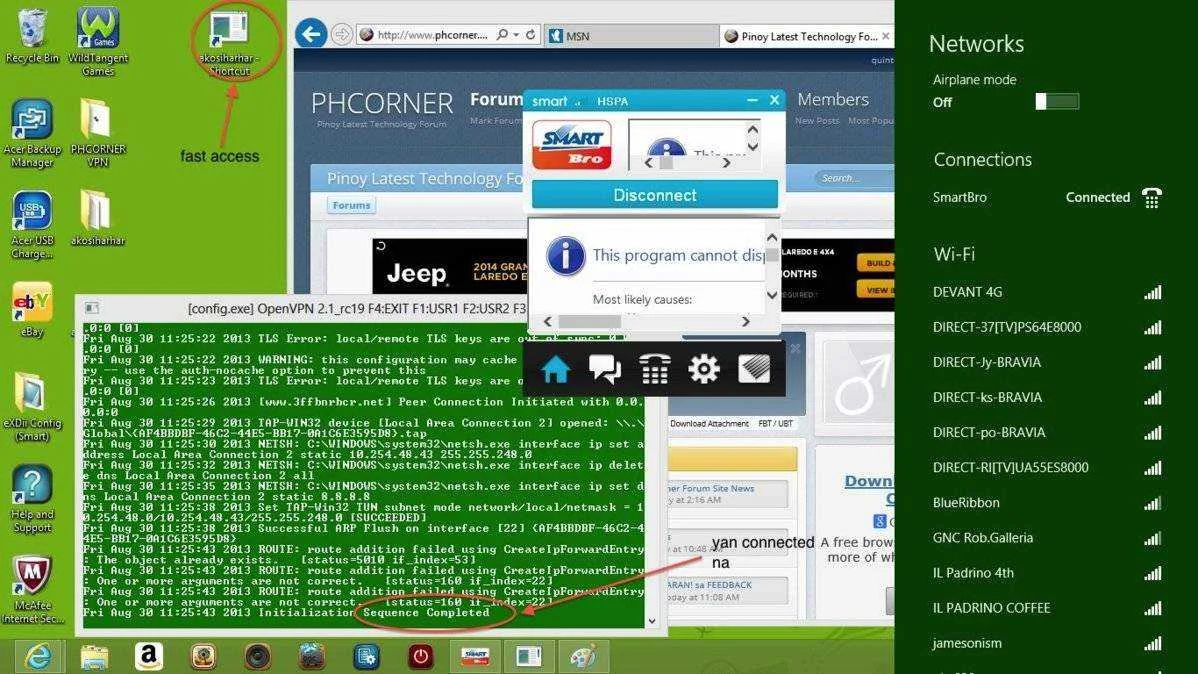Open the akosiharhar - Shortcut desktop icon
This screenshot has height=674, width=1198.
coord(229,44)
